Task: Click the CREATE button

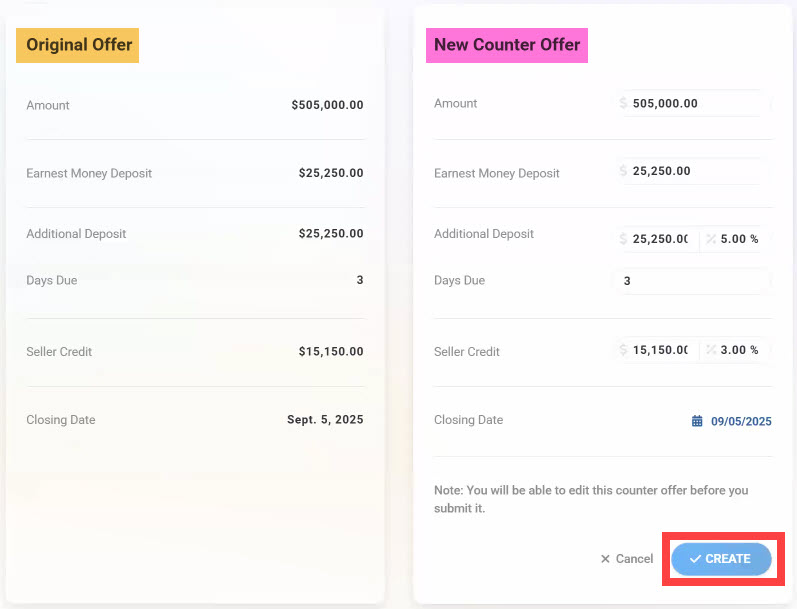Action: [721, 559]
